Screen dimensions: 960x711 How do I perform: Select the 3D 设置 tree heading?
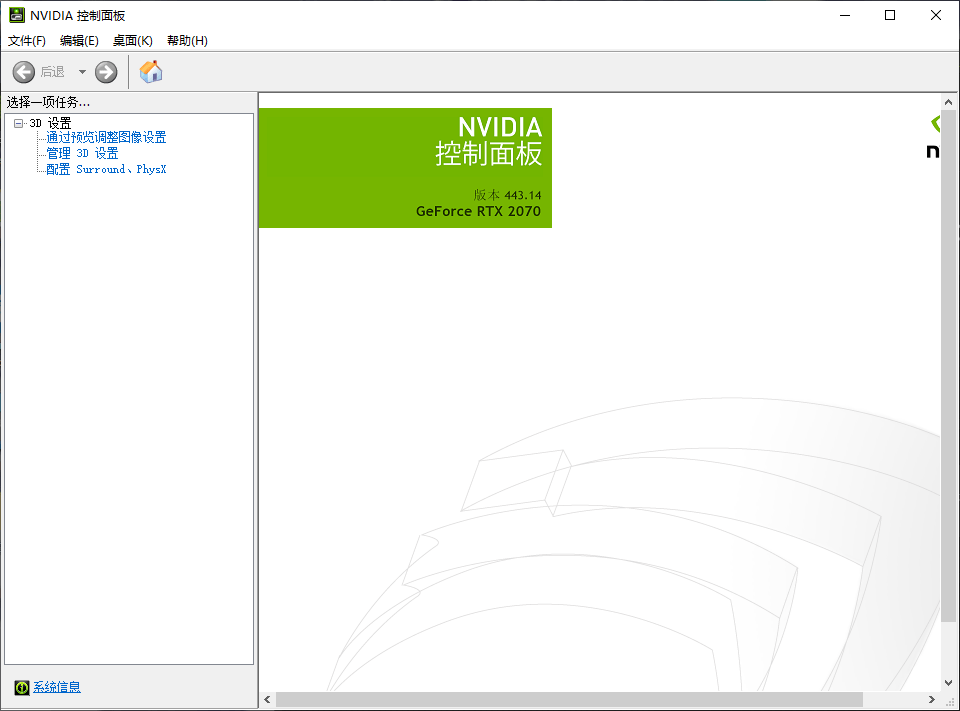tap(50, 123)
